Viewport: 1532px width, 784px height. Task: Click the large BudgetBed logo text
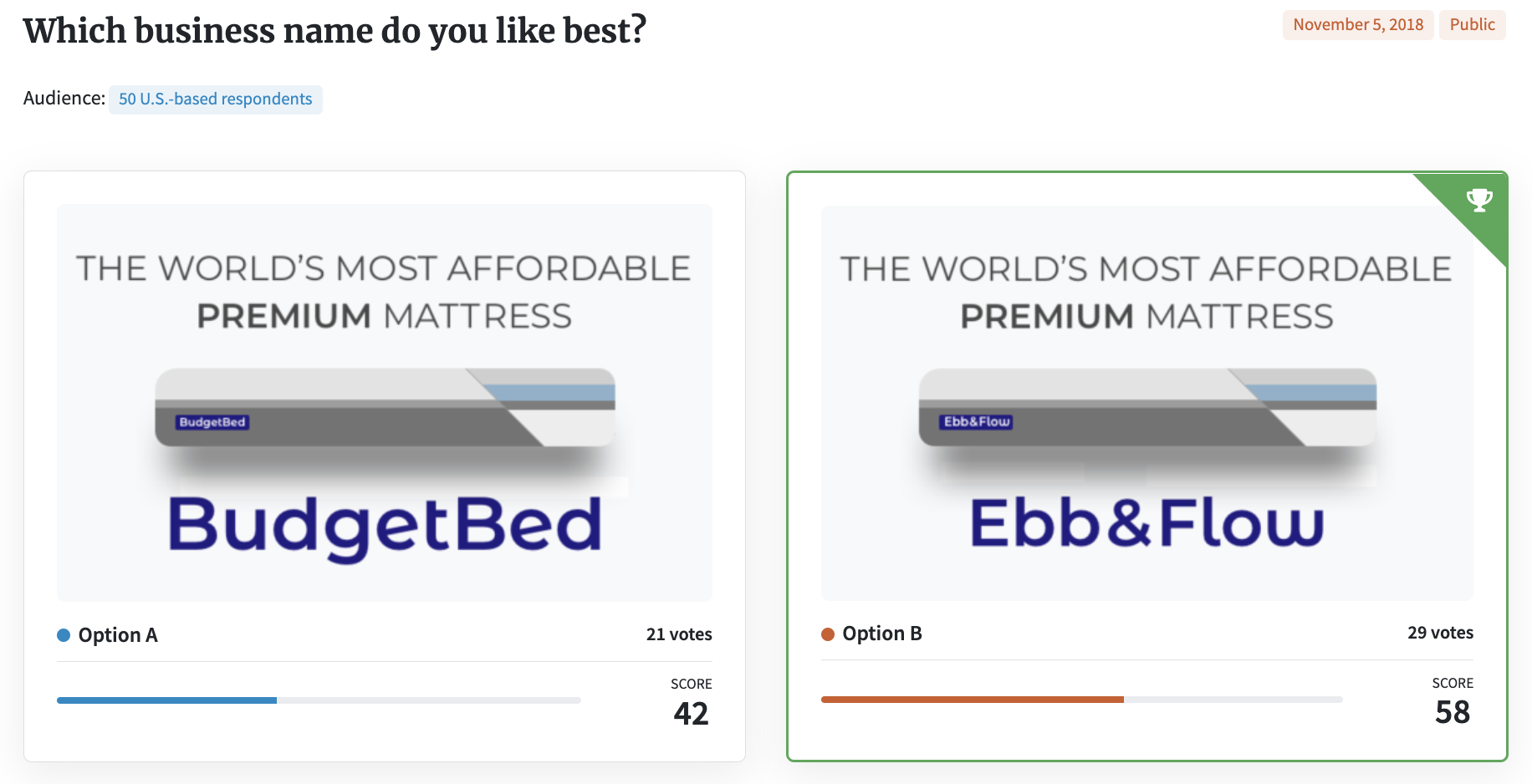385,527
